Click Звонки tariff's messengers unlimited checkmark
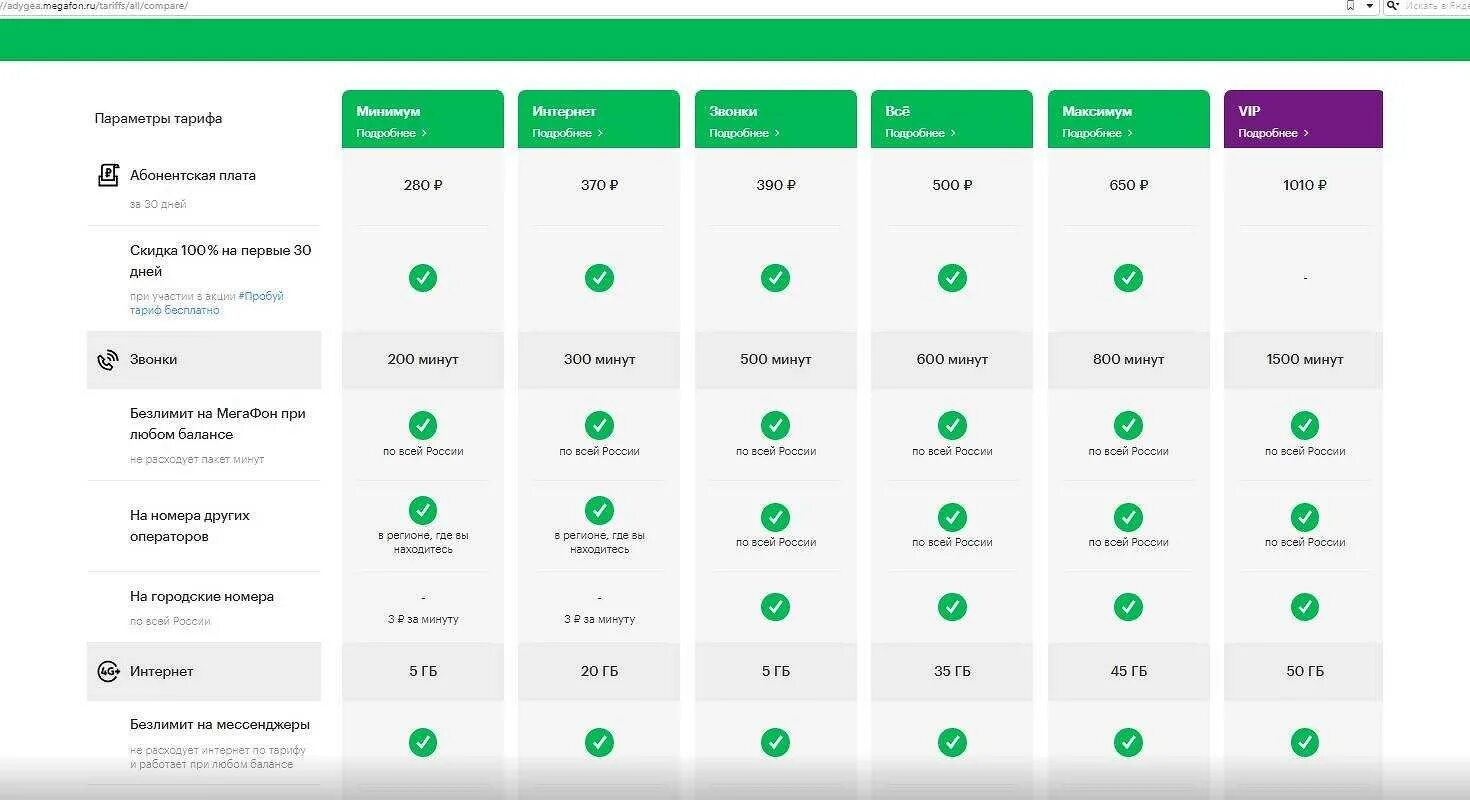 775,742
